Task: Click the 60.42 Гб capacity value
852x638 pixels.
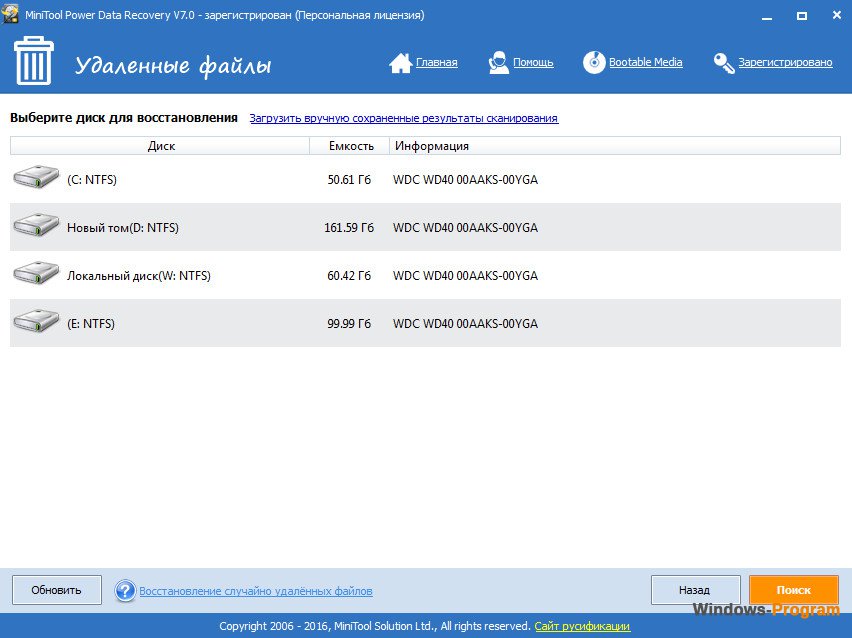Action: (349, 276)
